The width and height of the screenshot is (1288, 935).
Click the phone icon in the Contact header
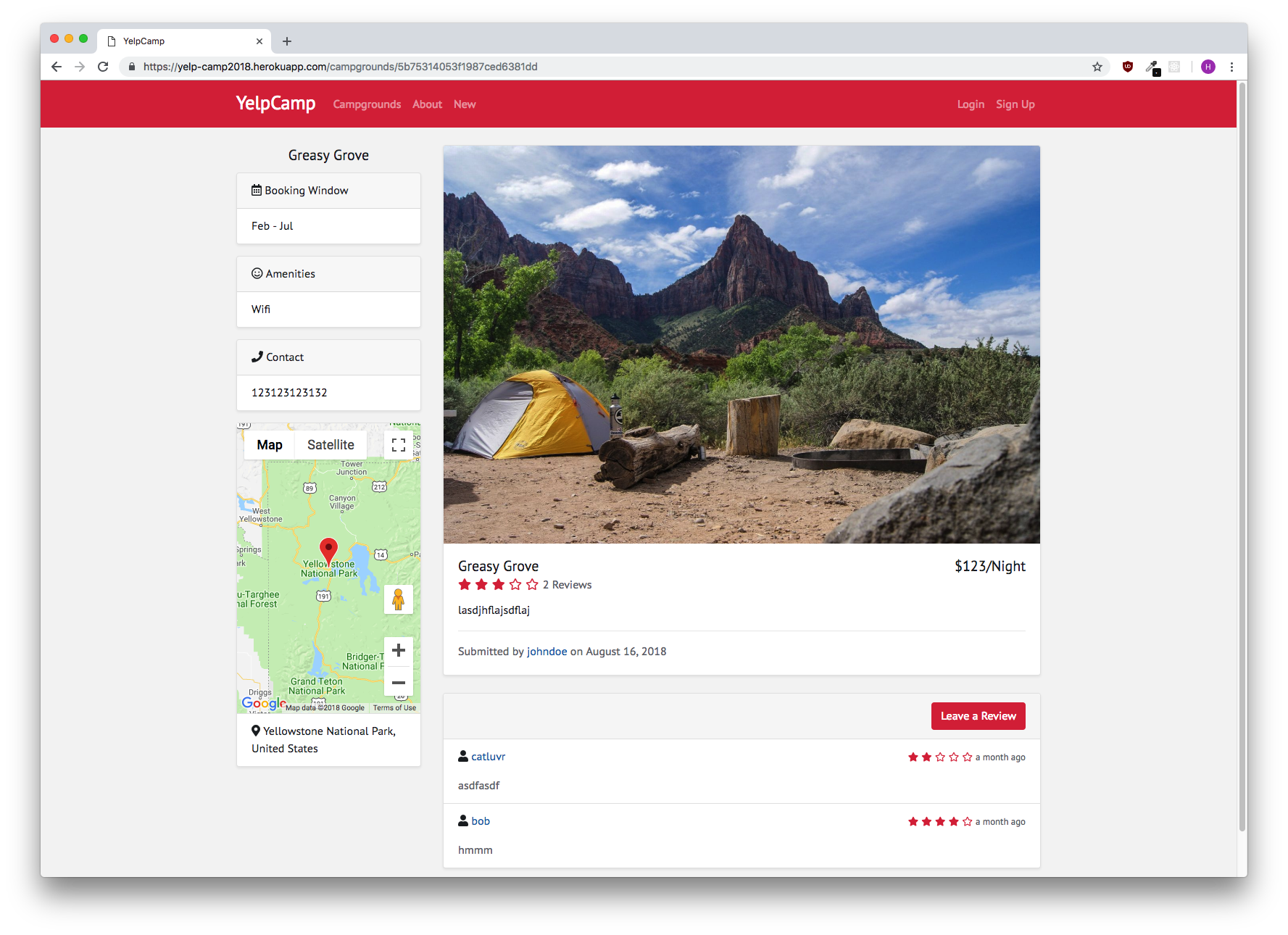(257, 356)
